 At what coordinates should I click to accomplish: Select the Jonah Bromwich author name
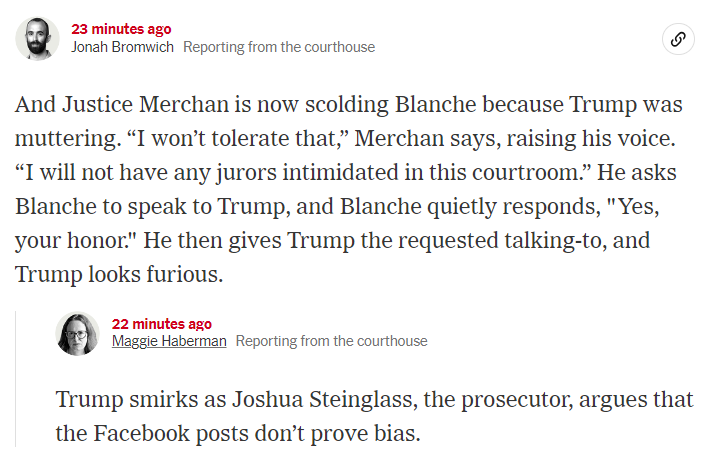pos(122,47)
